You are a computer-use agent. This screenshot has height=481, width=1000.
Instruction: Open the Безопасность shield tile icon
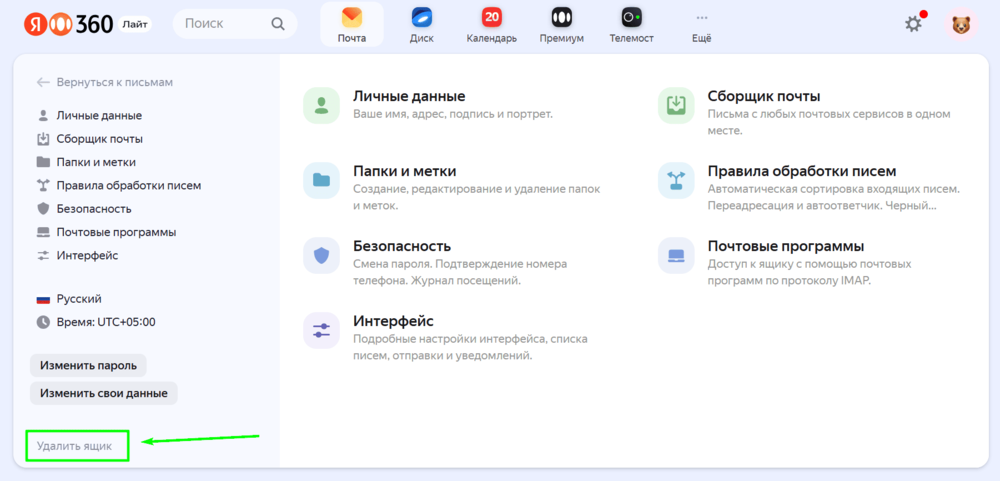pyautogui.click(x=321, y=256)
